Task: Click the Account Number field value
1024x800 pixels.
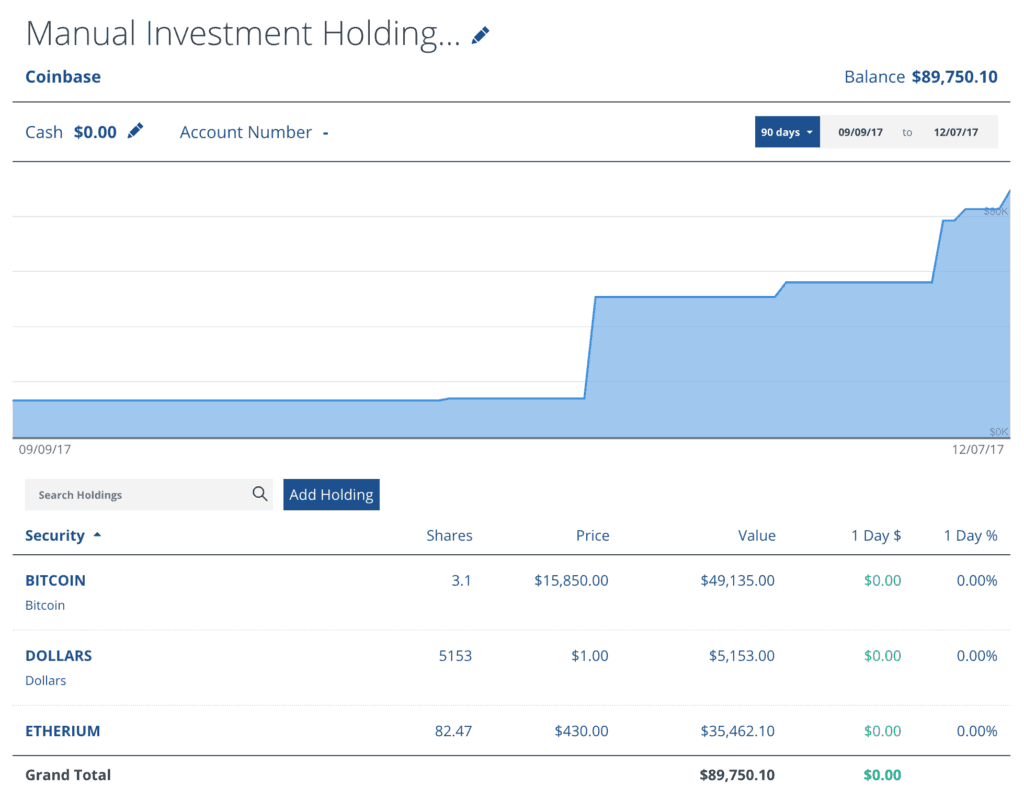Action: click(x=325, y=132)
